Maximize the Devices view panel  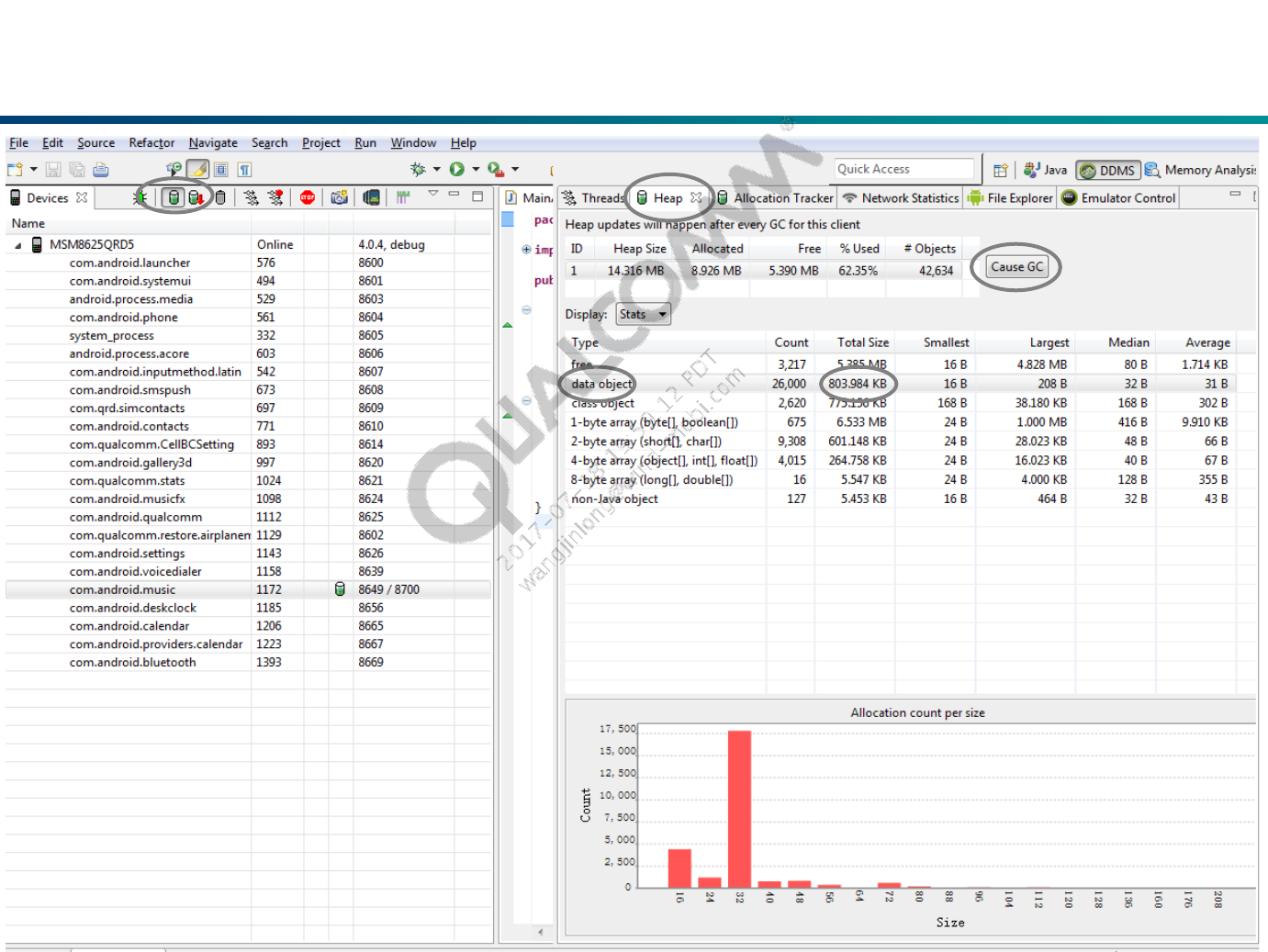(x=477, y=196)
